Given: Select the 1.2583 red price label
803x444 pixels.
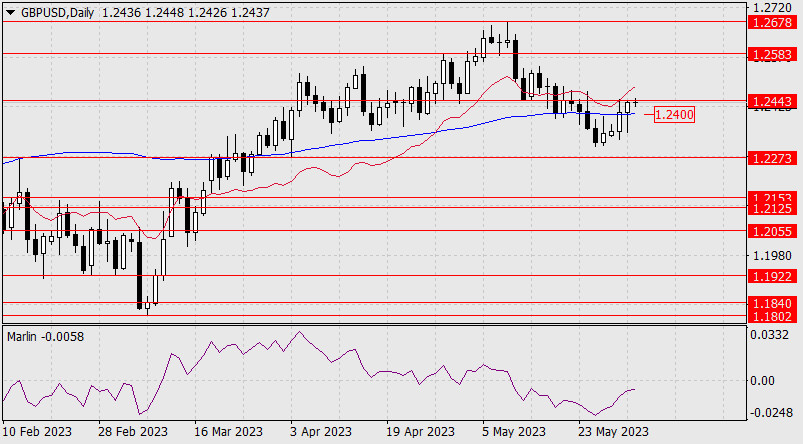Looking at the screenshot, I should [773, 54].
